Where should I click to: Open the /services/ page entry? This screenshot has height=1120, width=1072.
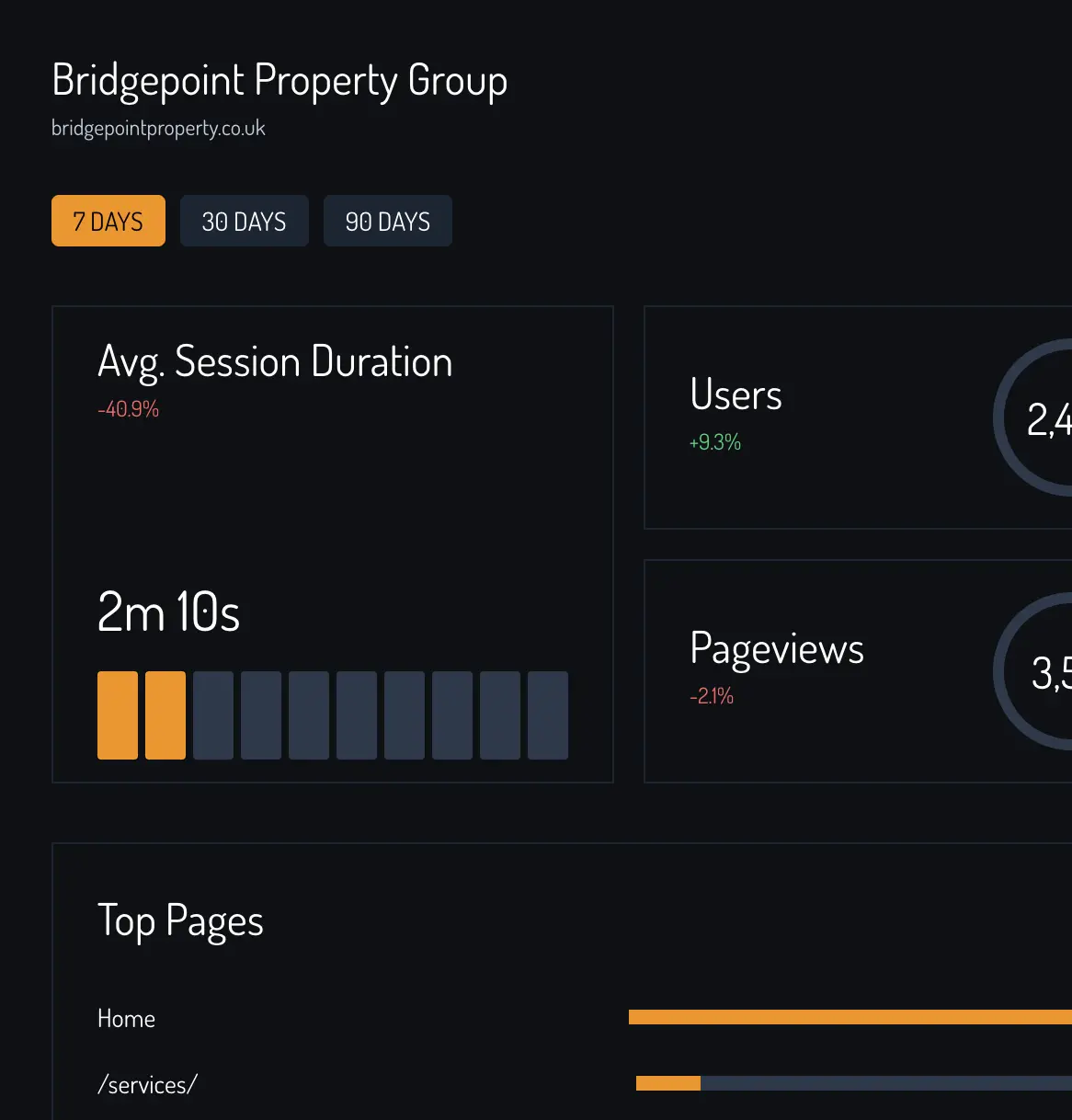tap(147, 1084)
